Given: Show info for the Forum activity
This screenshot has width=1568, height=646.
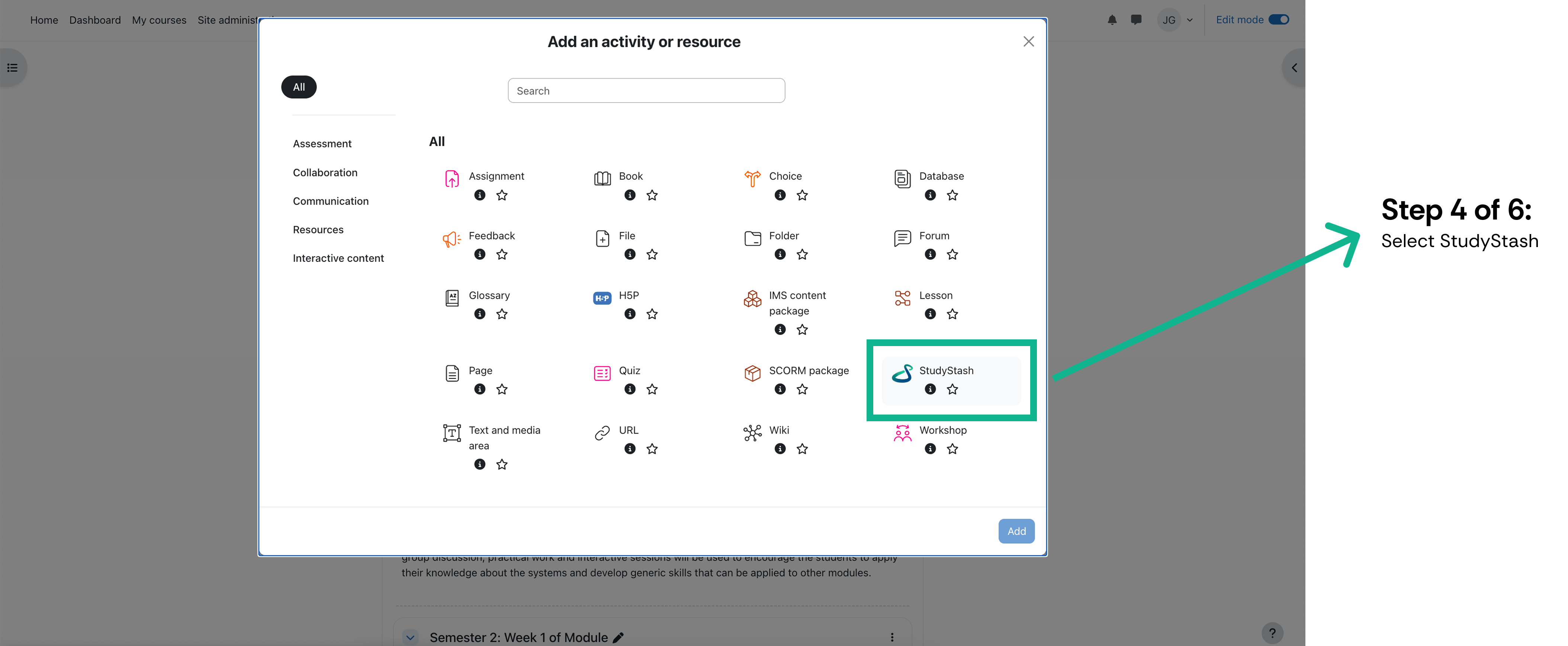Looking at the screenshot, I should coord(930,255).
